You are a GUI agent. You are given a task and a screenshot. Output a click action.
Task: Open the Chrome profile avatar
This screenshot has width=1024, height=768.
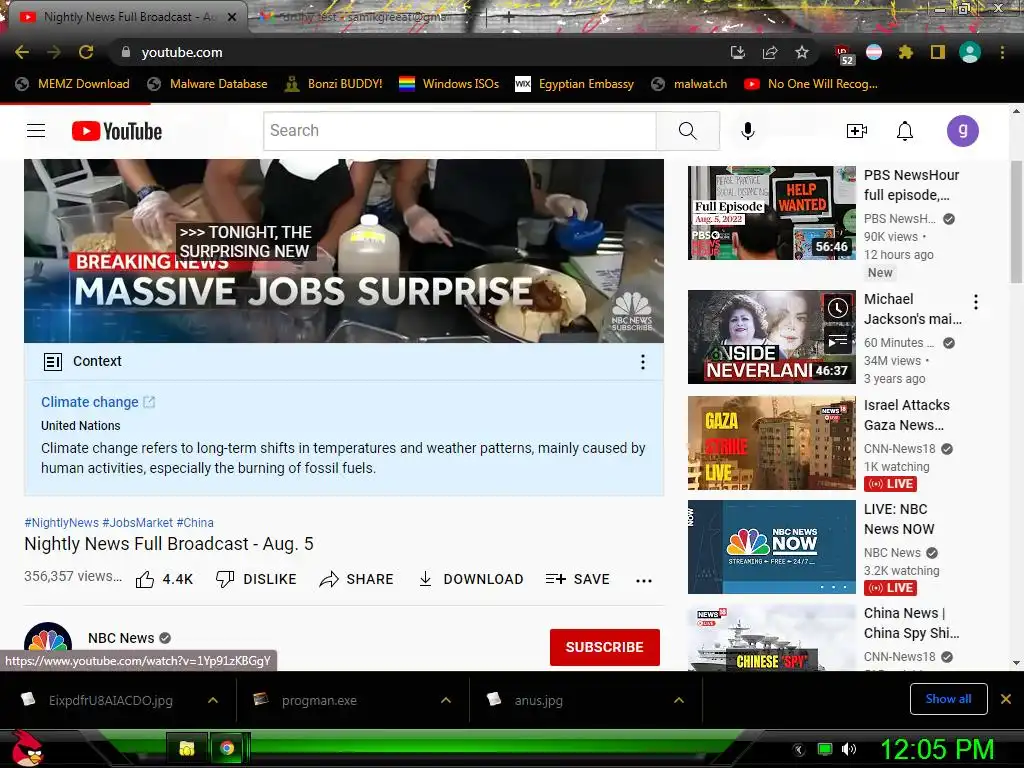[x=970, y=52]
